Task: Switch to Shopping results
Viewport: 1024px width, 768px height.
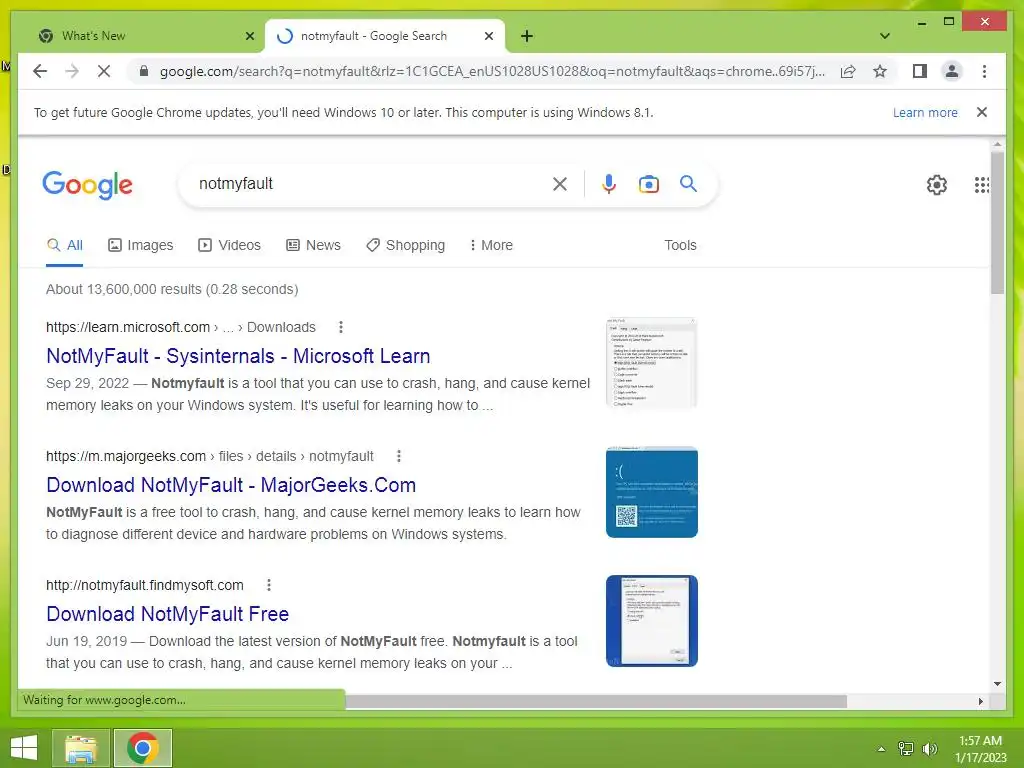Action: pos(406,246)
